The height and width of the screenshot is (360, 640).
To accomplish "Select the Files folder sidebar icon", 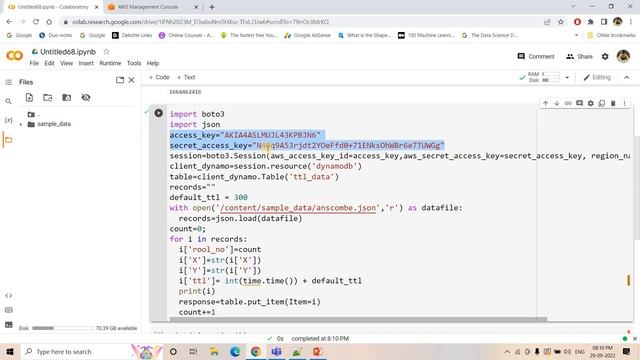I will pyautogui.click(x=8, y=140).
